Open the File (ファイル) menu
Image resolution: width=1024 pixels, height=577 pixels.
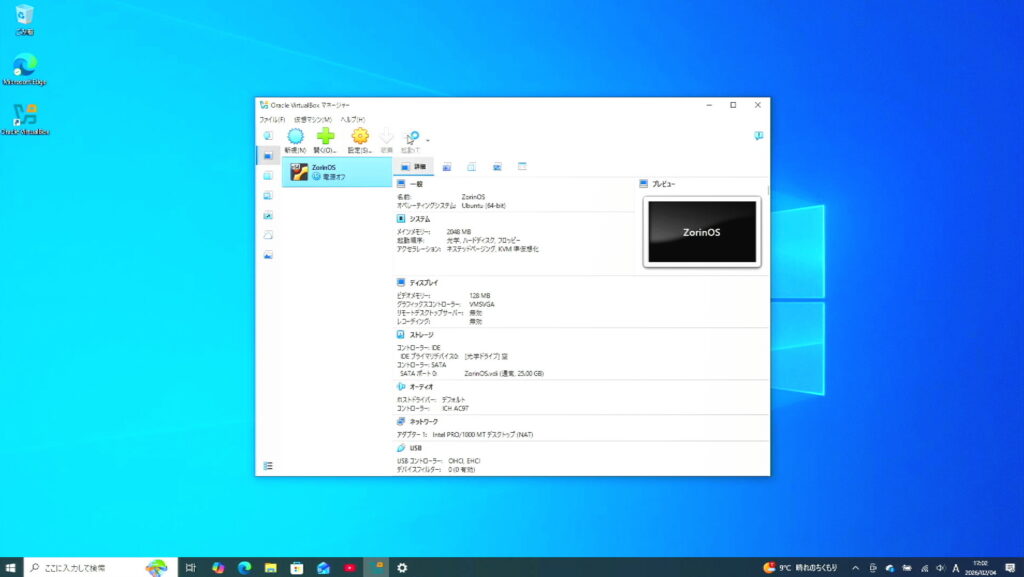click(x=272, y=119)
